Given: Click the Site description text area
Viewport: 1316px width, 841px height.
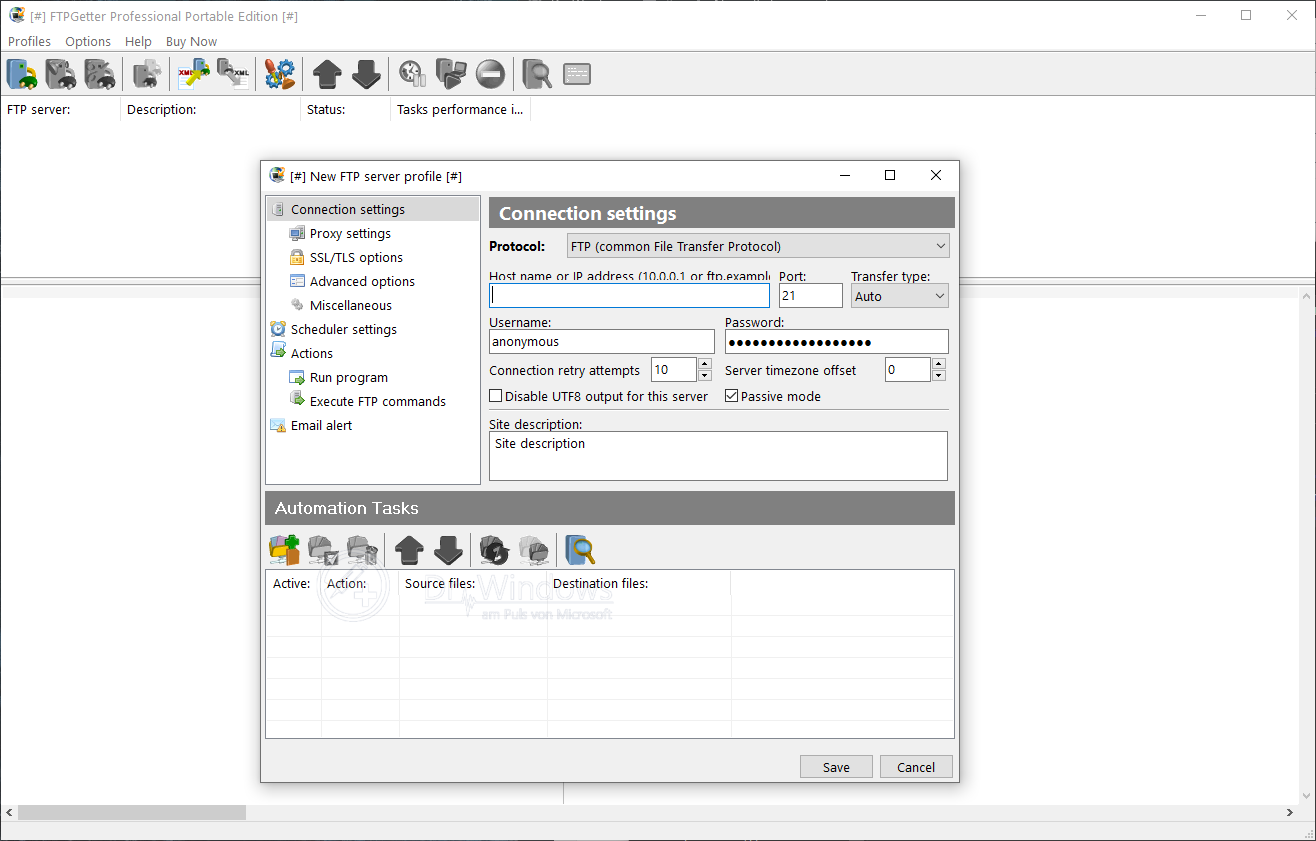Looking at the screenshot, I should click(x=718, y=456).
